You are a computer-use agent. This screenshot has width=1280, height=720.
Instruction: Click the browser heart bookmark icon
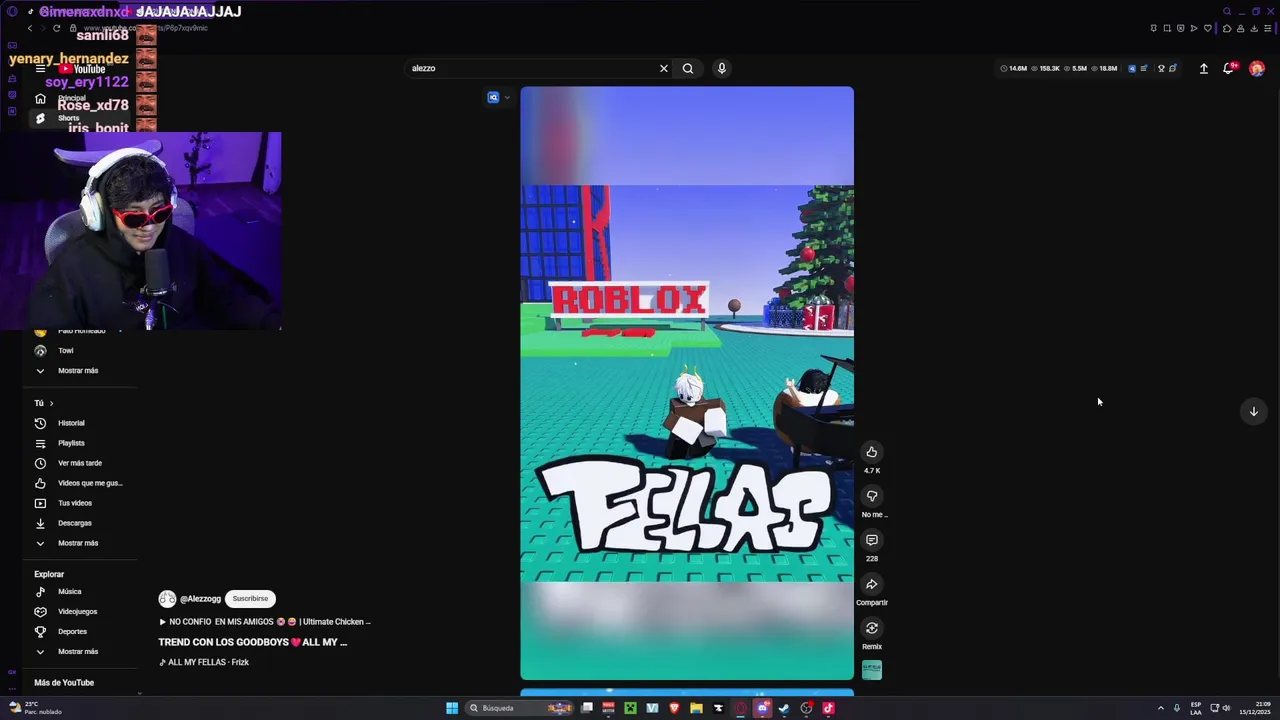coord(1207,28)
